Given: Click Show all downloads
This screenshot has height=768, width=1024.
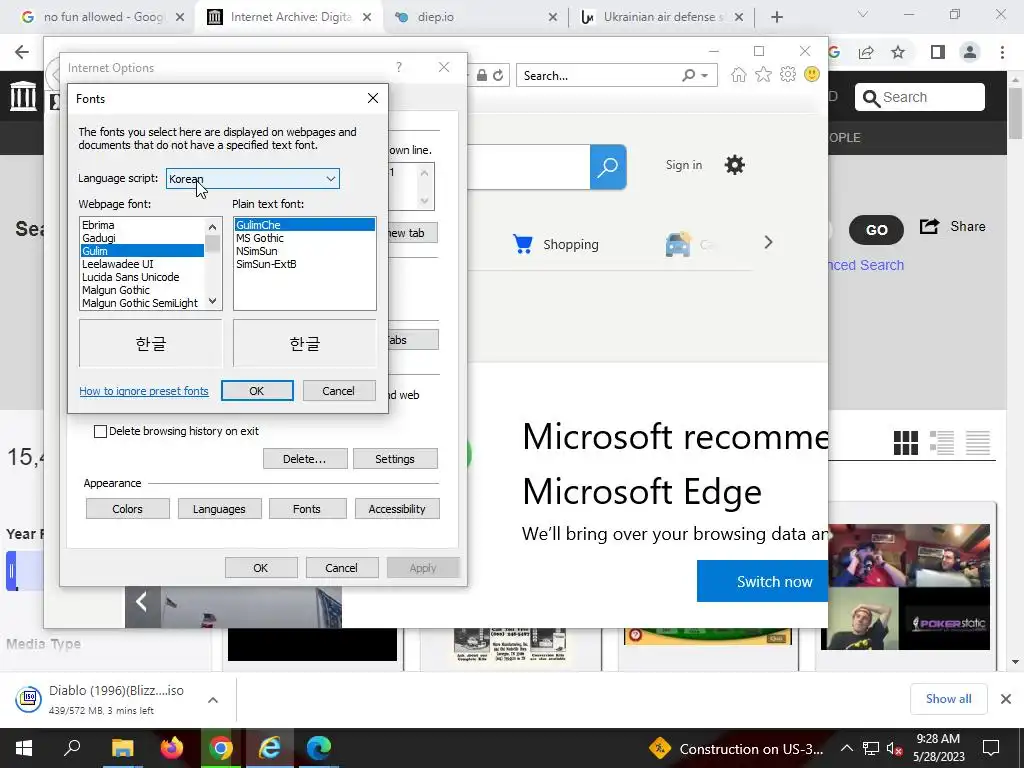Looking at the screenshot, I should (x=948, y=699).
